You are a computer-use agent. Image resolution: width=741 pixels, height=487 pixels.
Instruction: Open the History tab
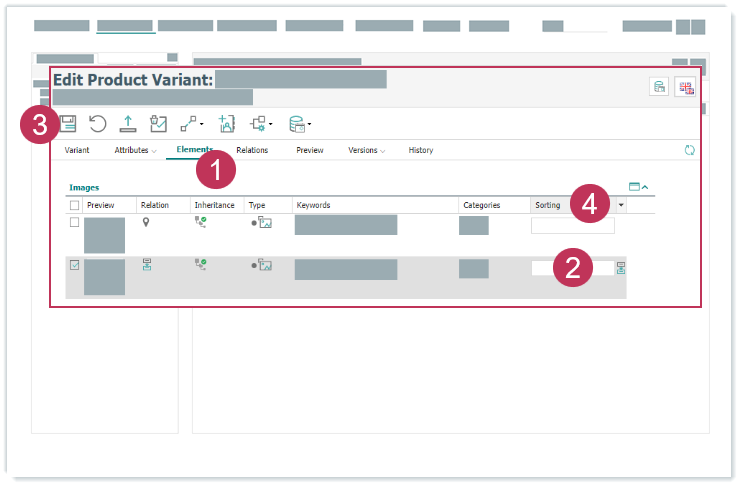point(421,150)
